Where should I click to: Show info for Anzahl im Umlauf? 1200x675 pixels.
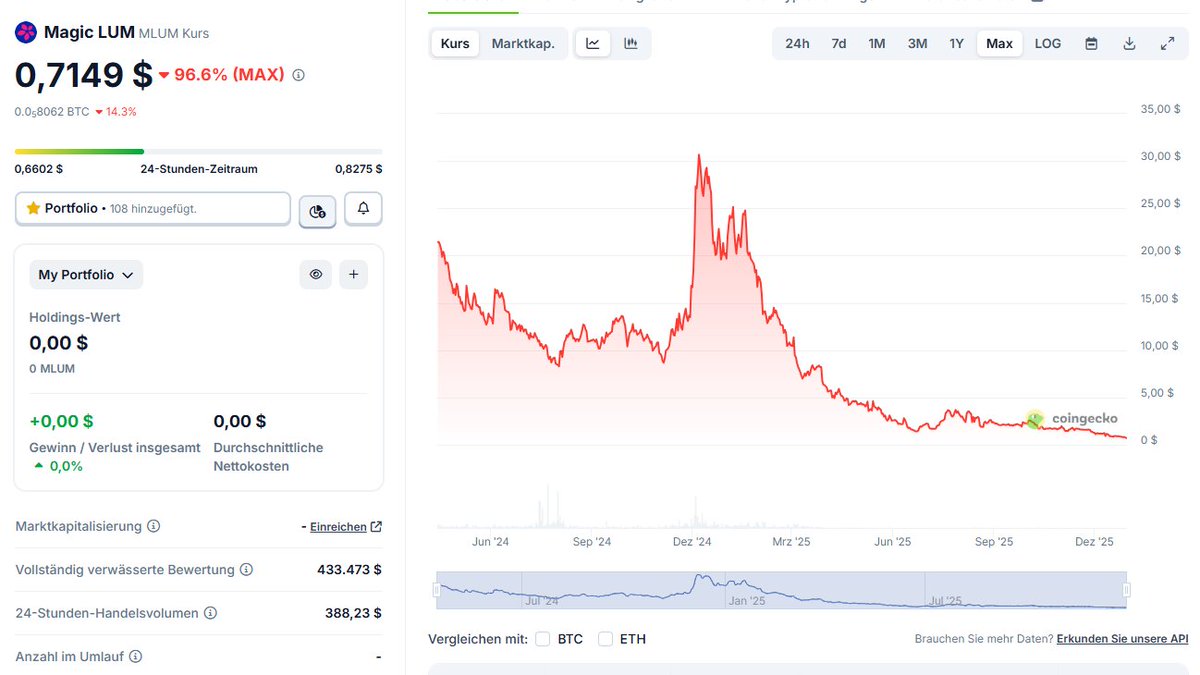coord(135,657)
